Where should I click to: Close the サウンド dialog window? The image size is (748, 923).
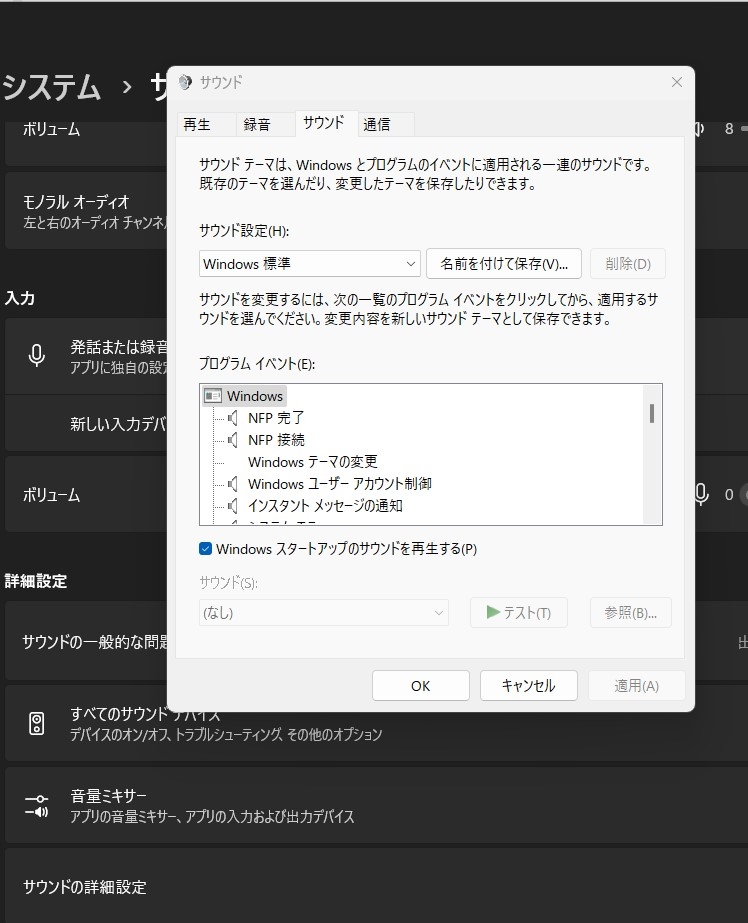[677, 82]
